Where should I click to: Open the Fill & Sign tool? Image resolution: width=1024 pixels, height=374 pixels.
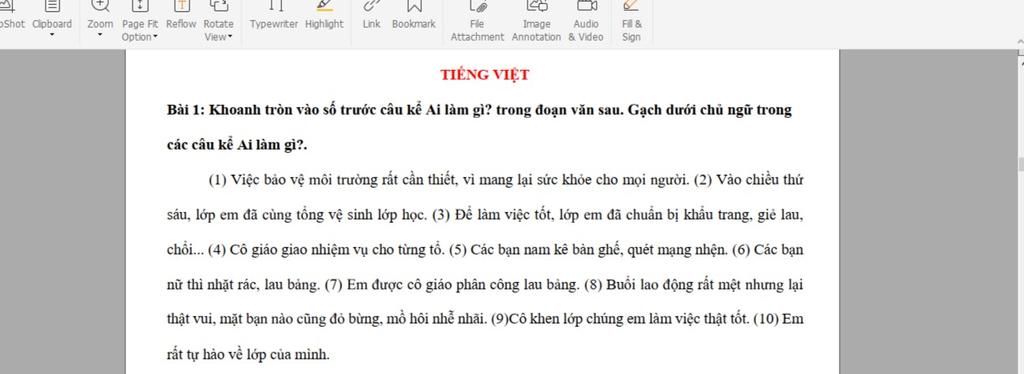(632, 22)
